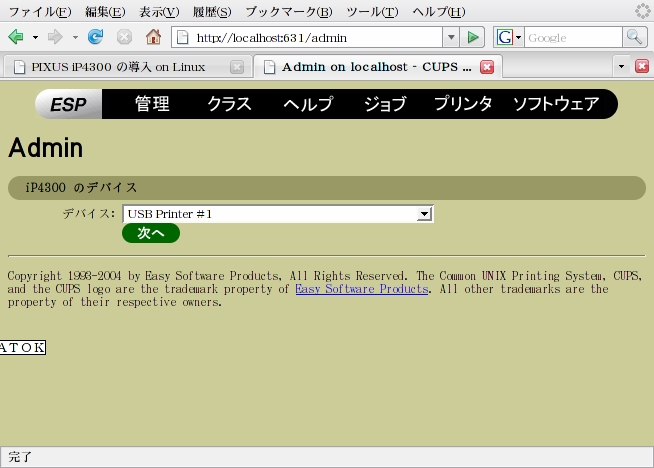The height and width of the screenshot is (468, 654).
Task: Reload the page with the refresh icon
Action: click(96, 37)
